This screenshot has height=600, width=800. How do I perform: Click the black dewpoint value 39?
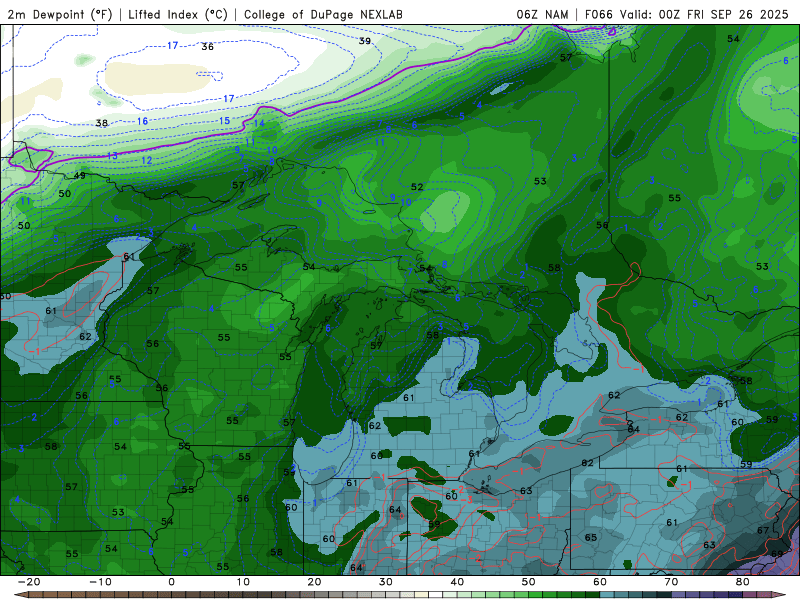[364, 41]
